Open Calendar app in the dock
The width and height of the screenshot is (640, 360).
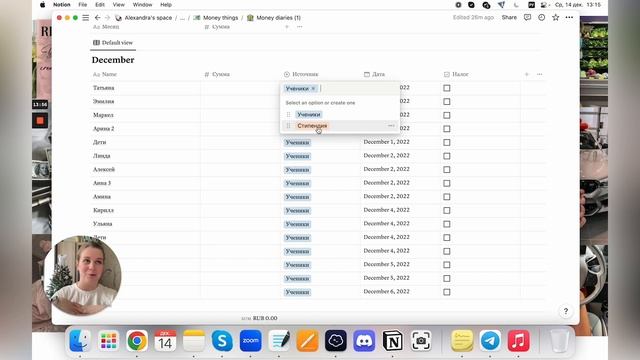[x=165, y=340]
